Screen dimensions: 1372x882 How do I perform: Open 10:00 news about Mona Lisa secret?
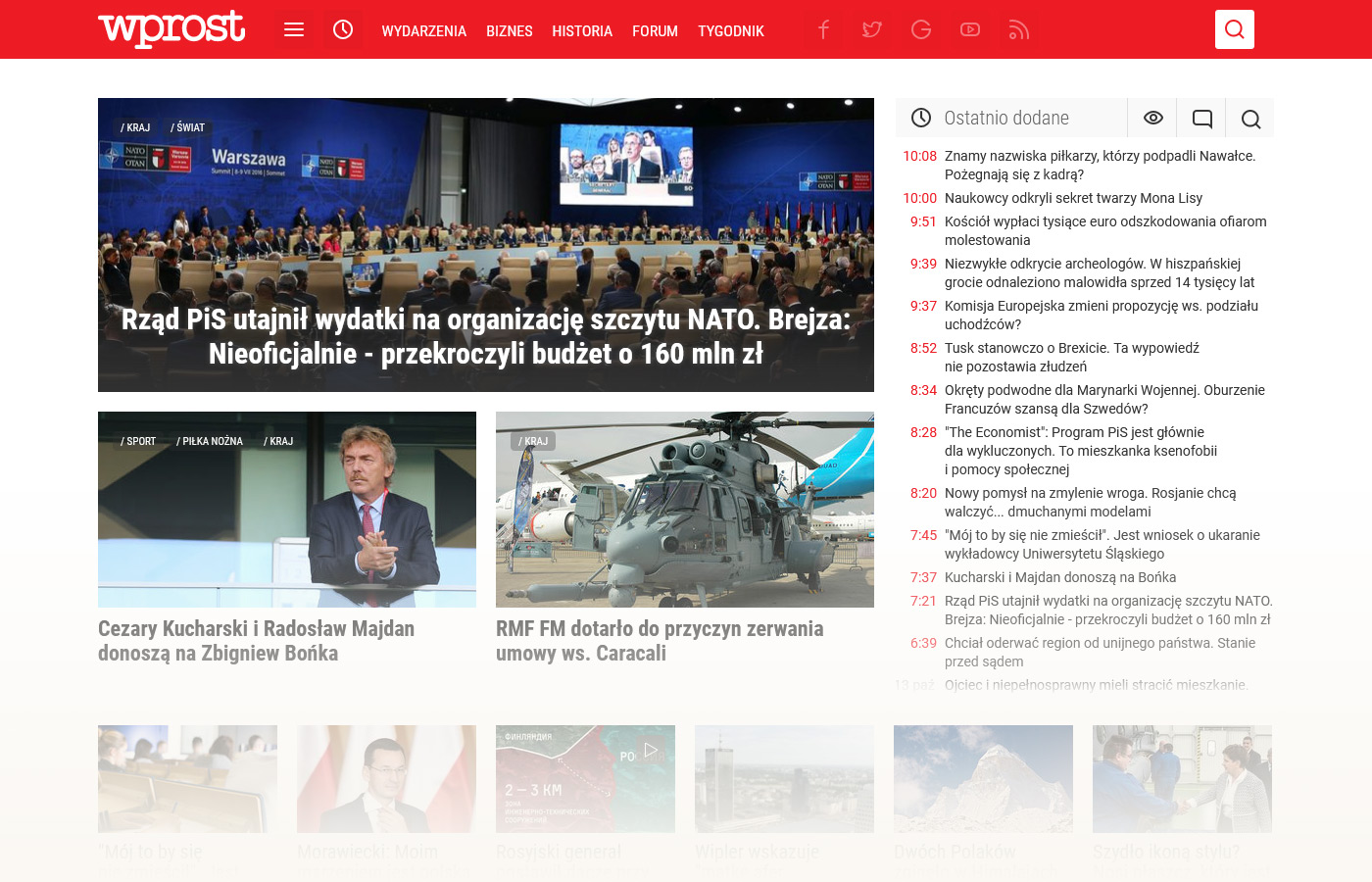point(1073,198)
